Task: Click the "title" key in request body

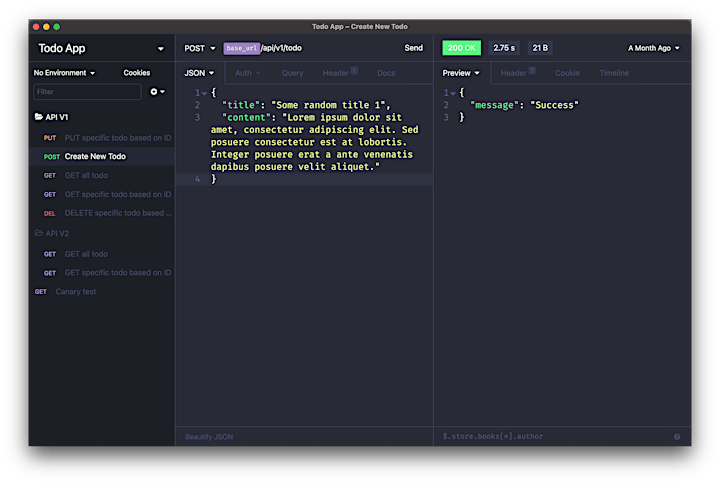Action: (241, 105)
